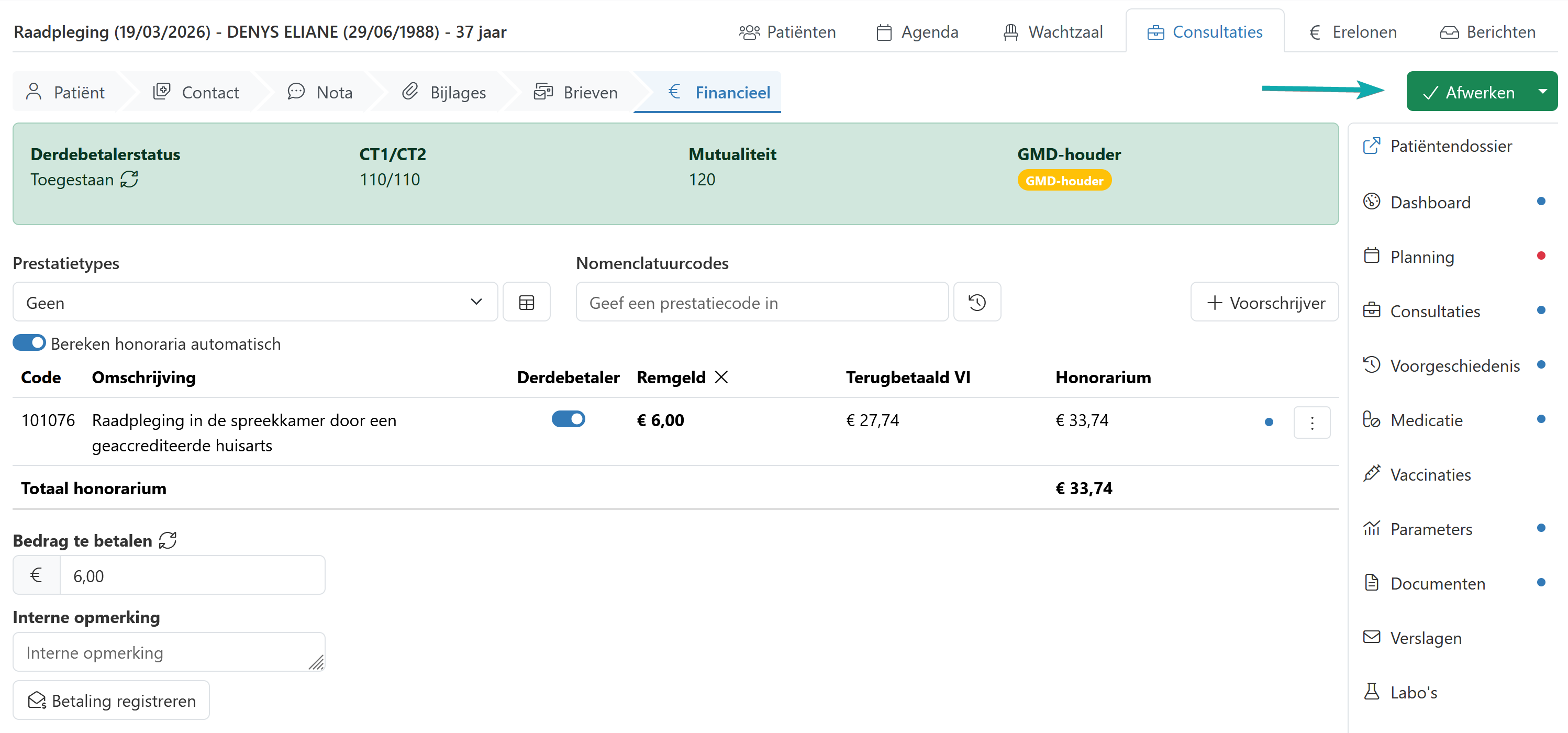Image resolution: width=1568 pixels, height=733 pixels.
Task: Clear Remgeld with the X icon
Action: point(721,377)
